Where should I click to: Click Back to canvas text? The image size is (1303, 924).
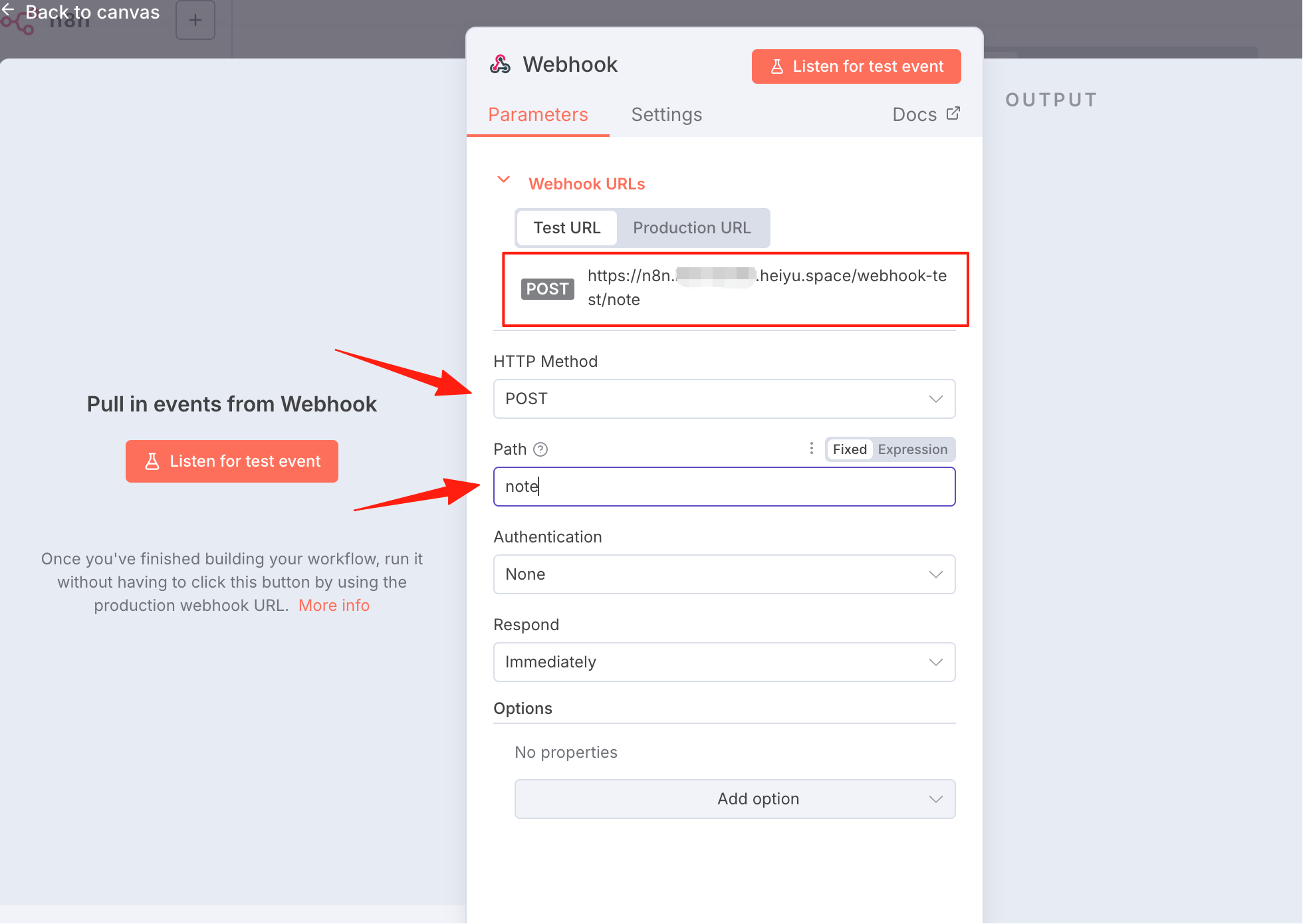point(92,12)
